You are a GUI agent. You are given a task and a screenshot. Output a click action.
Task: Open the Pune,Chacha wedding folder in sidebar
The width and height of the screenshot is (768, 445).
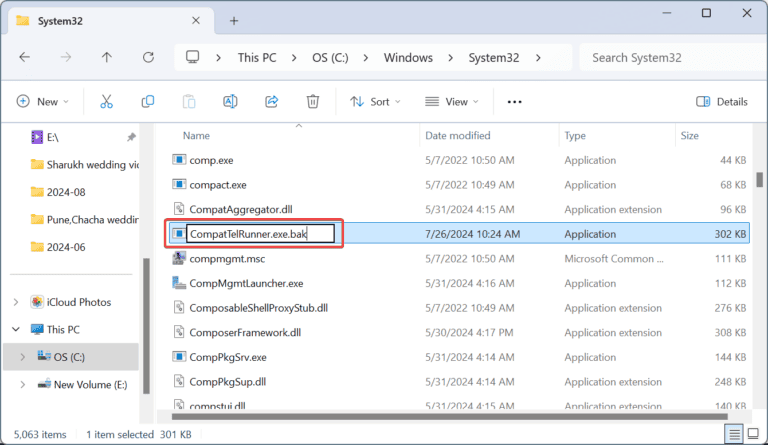84,219
